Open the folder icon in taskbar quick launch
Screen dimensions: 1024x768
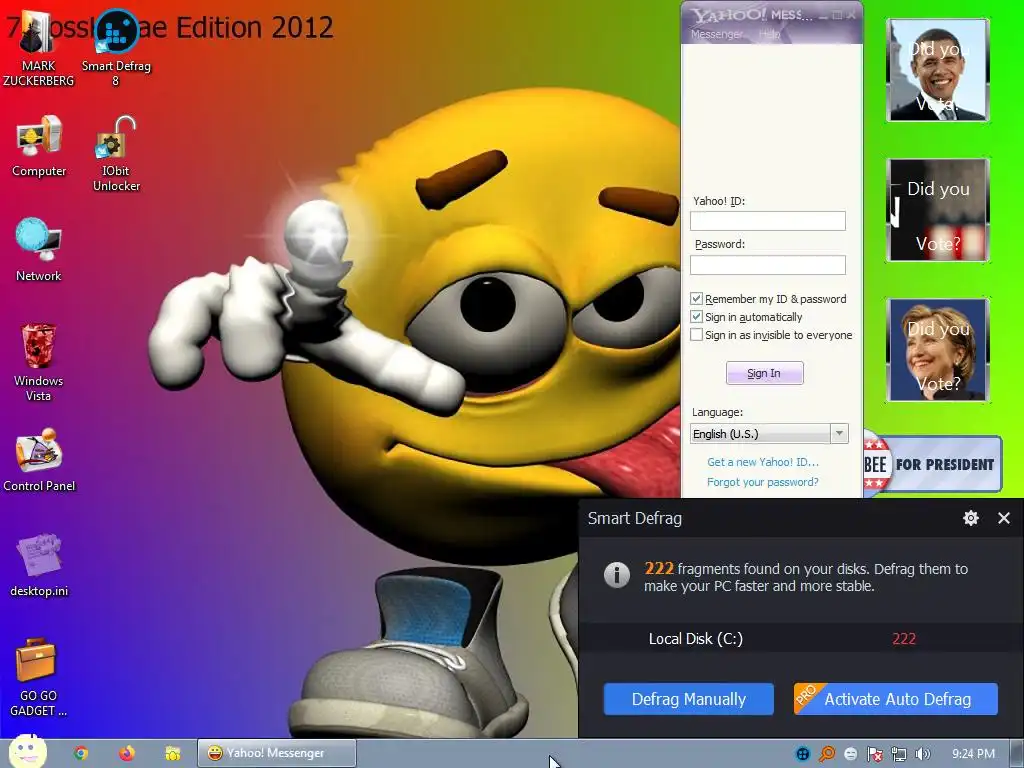click(x=172, y=753)
